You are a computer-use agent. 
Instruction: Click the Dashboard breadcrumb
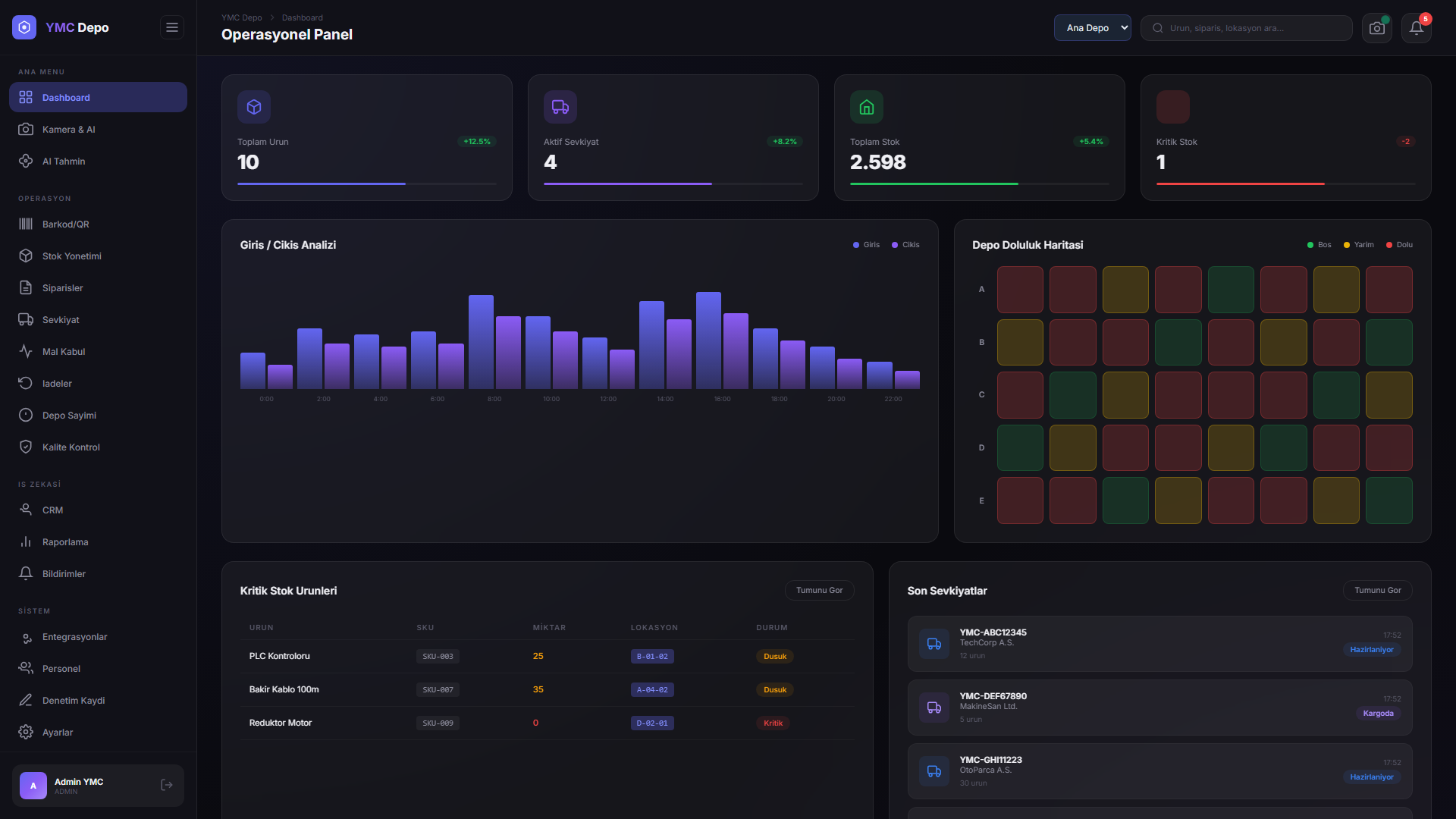pyautogui.click(x=302, y=17)
